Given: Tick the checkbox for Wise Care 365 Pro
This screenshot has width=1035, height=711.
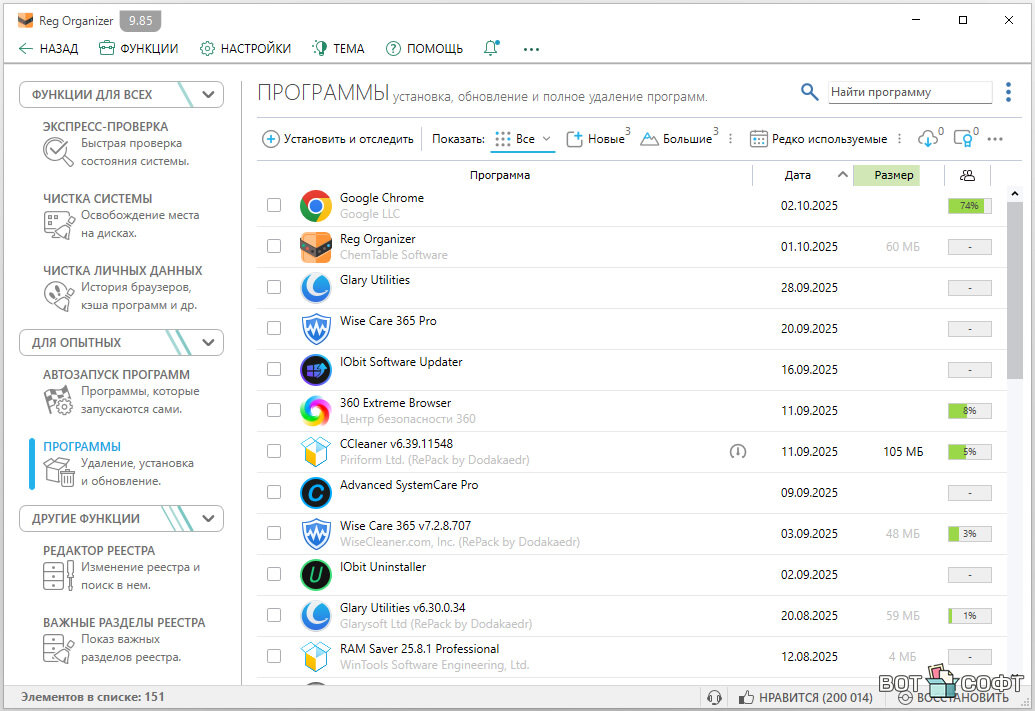Looking at the screenshot, I should point(274,328).
